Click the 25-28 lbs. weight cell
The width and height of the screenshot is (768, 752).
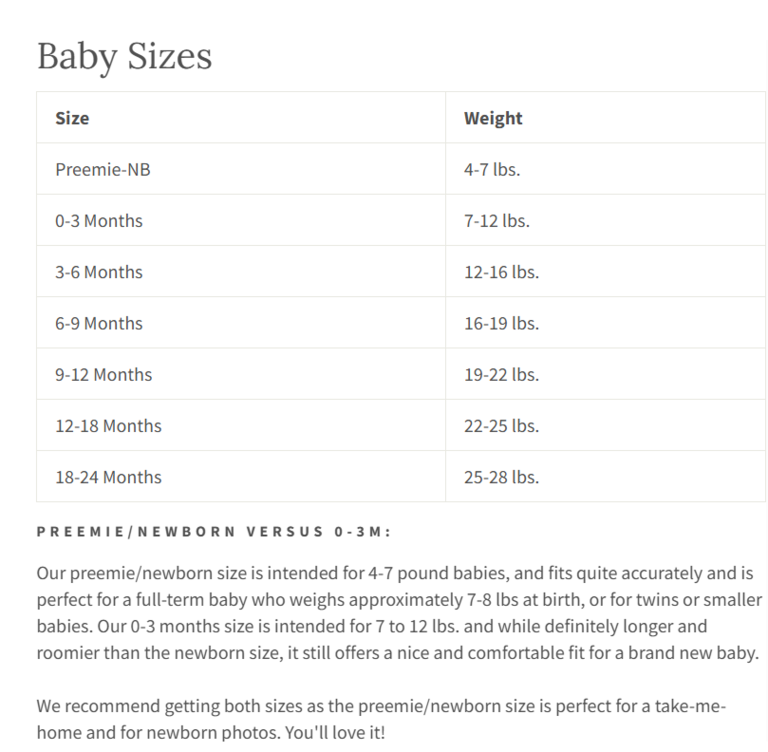click(x=501, y=477)
